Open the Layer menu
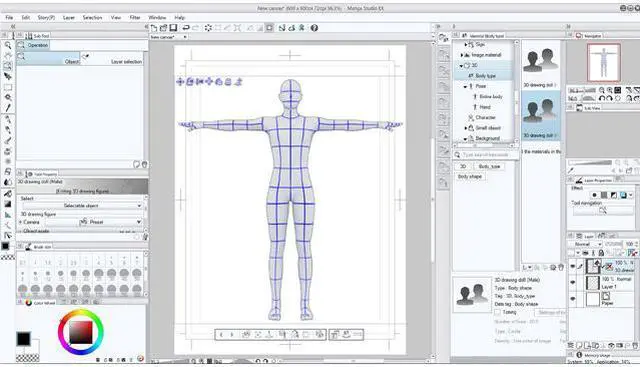 click(69, 18)
